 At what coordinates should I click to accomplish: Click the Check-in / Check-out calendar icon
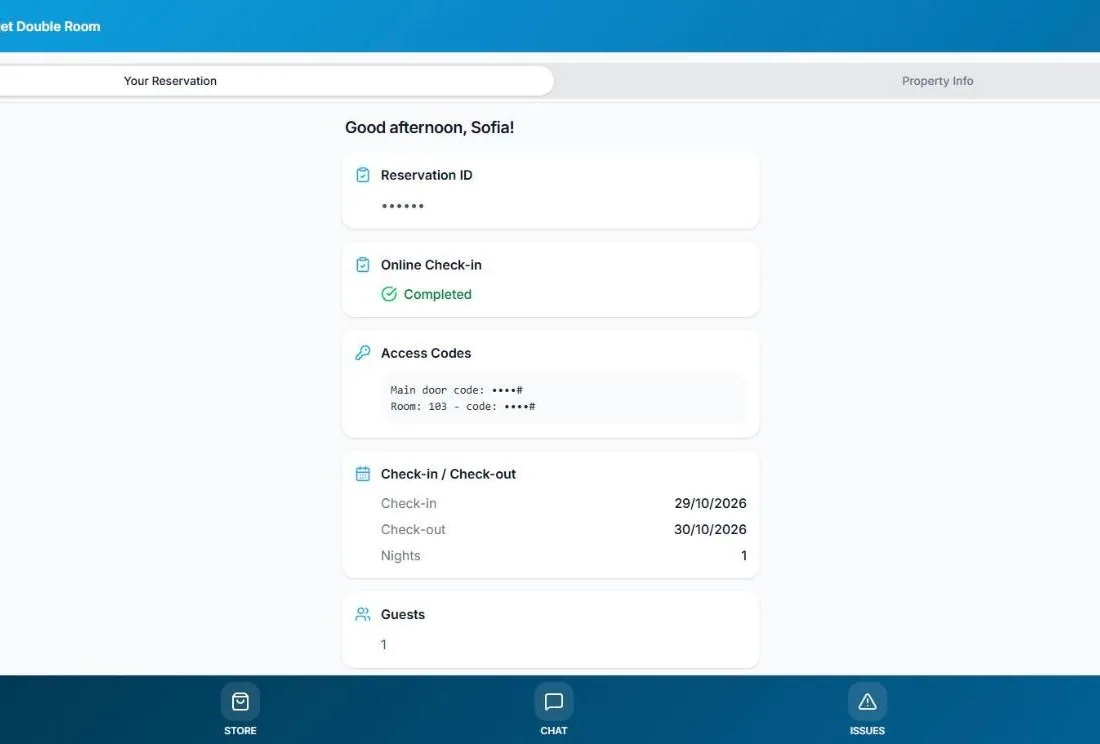pos(363,474)
